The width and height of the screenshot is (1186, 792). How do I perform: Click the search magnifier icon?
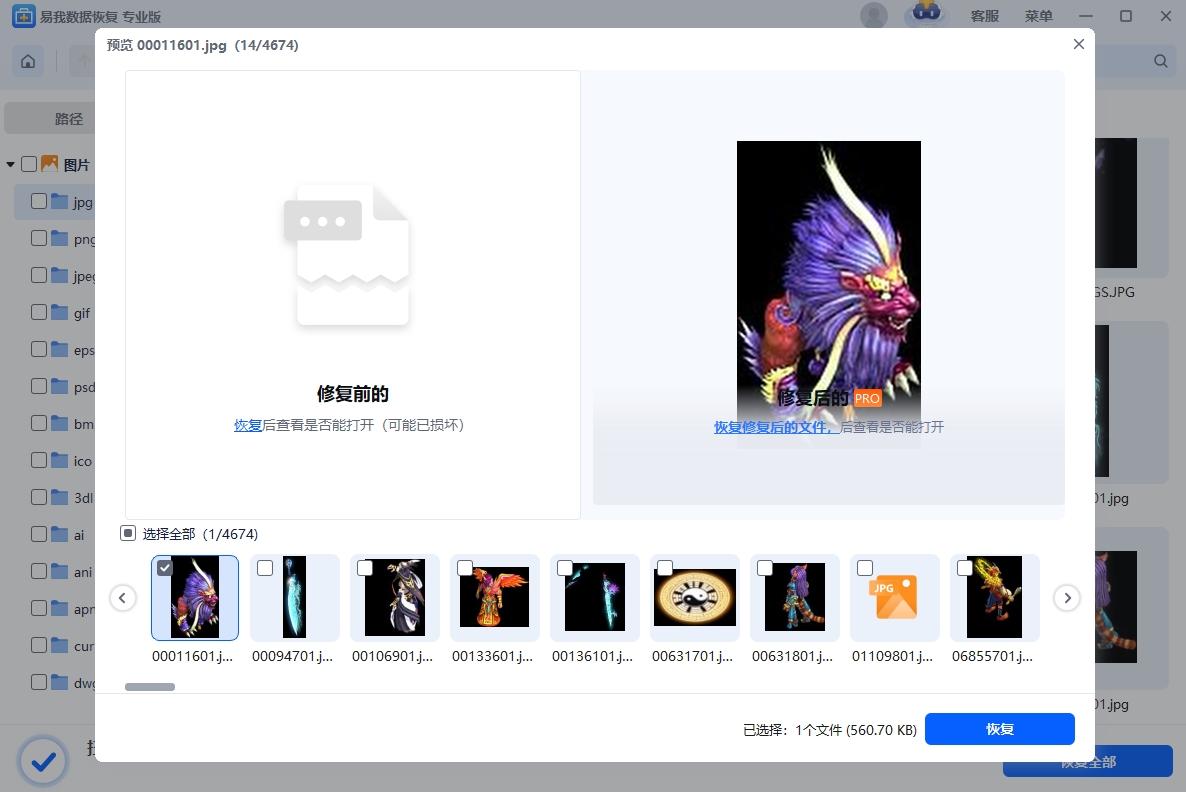point(1160,61)
